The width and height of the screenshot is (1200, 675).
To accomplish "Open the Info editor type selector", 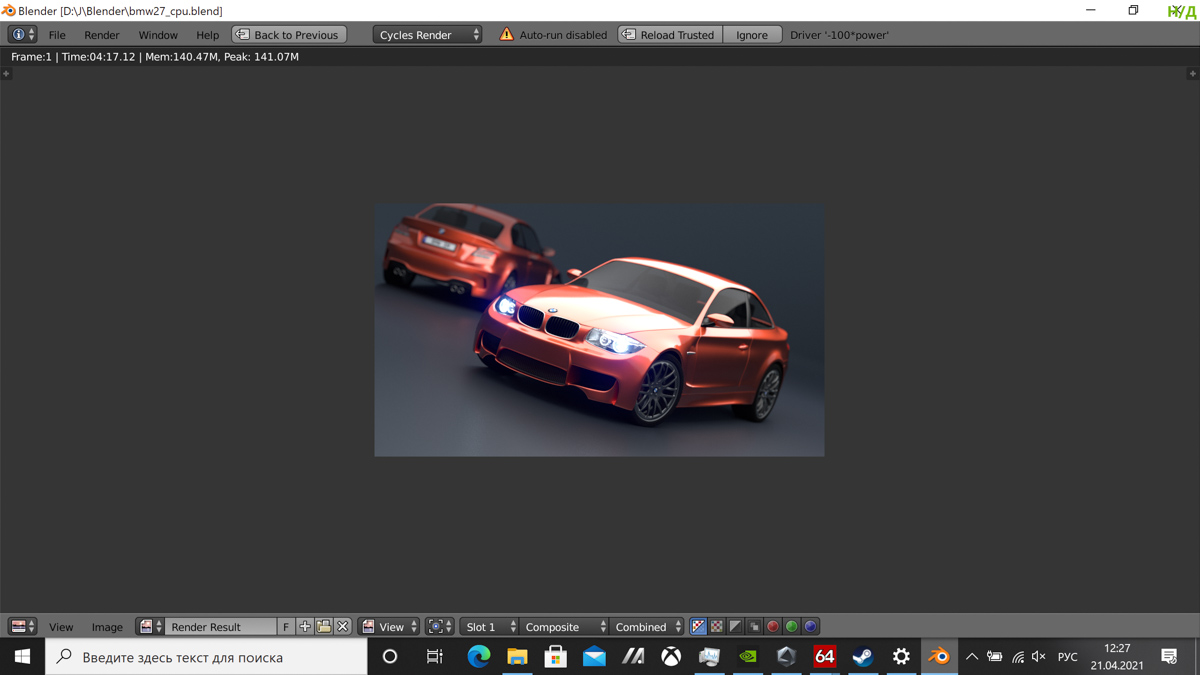I will [x=22, y=34].
